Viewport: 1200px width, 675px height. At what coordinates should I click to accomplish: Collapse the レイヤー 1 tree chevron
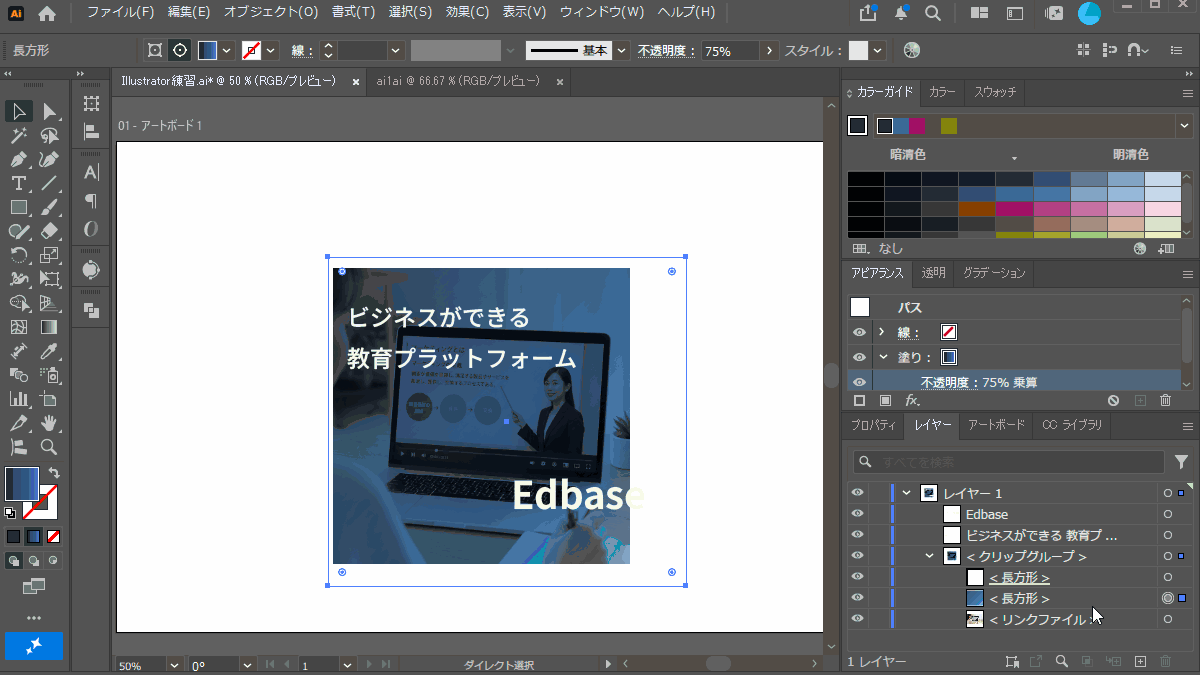(907, 493)
